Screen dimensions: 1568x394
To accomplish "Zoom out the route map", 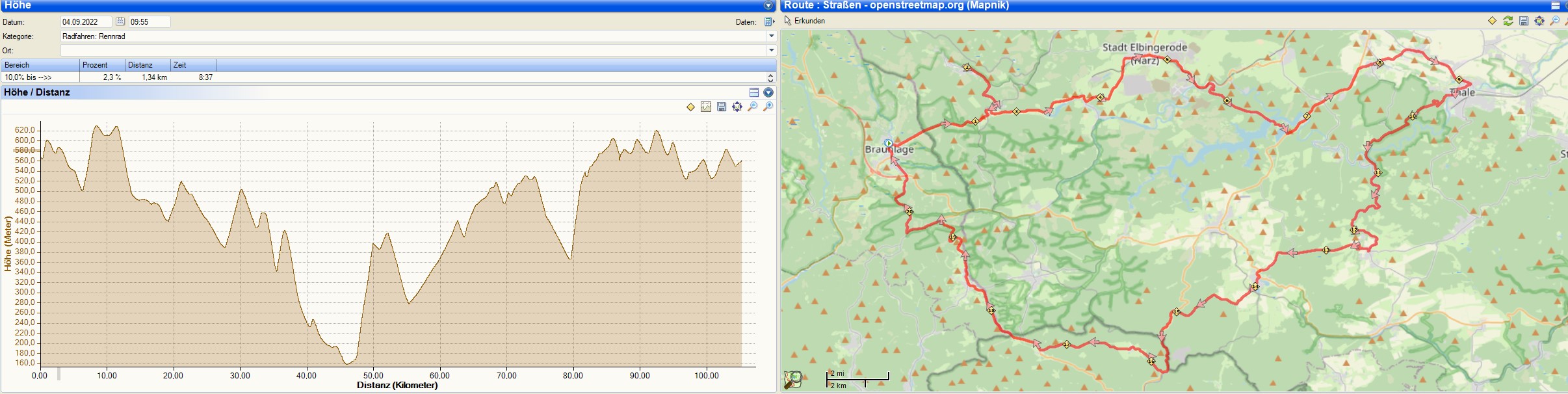I will point(1555,21).
